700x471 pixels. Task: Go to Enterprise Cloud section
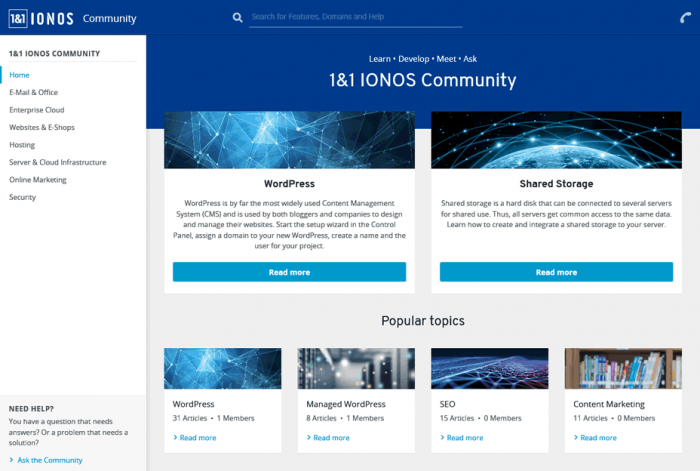[37, 110]
